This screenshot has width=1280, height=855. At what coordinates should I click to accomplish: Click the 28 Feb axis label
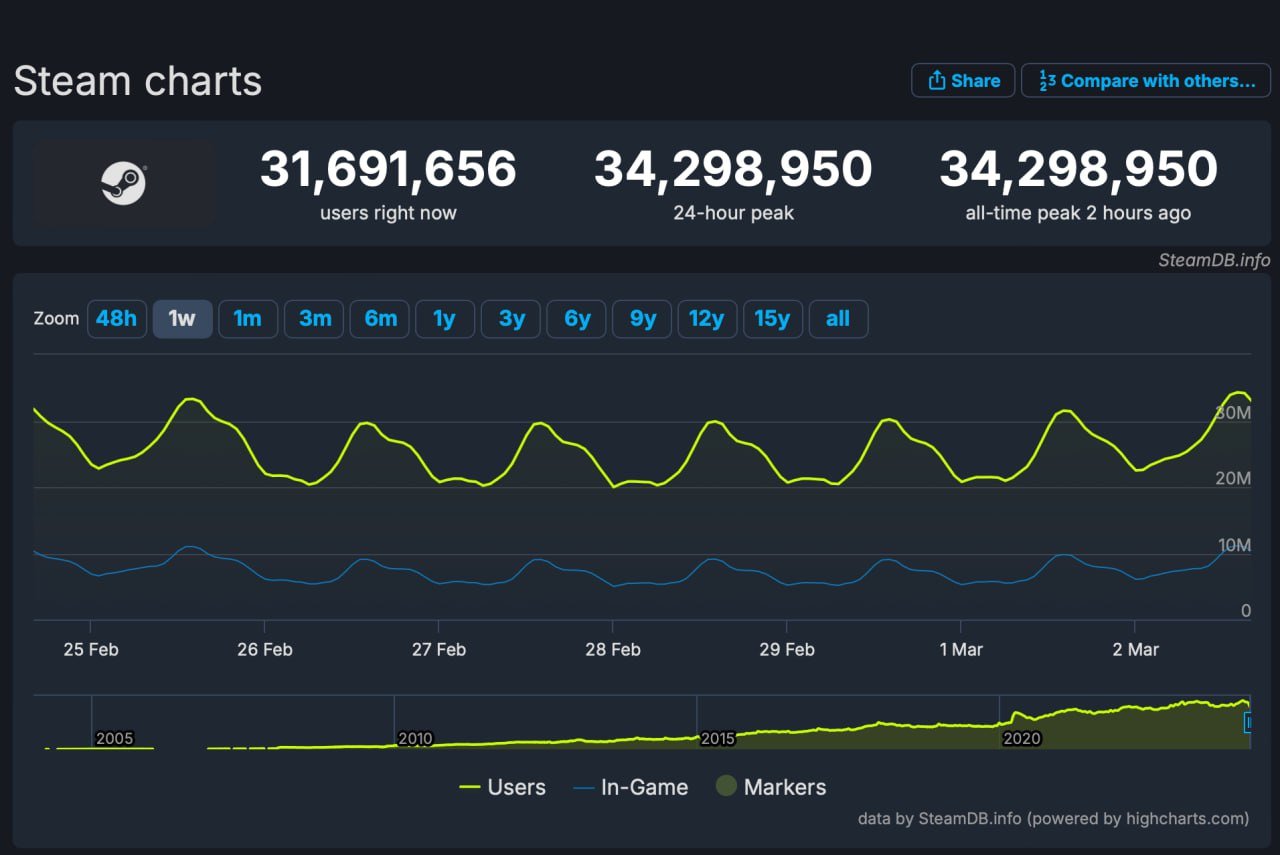(x=612, y=649)
